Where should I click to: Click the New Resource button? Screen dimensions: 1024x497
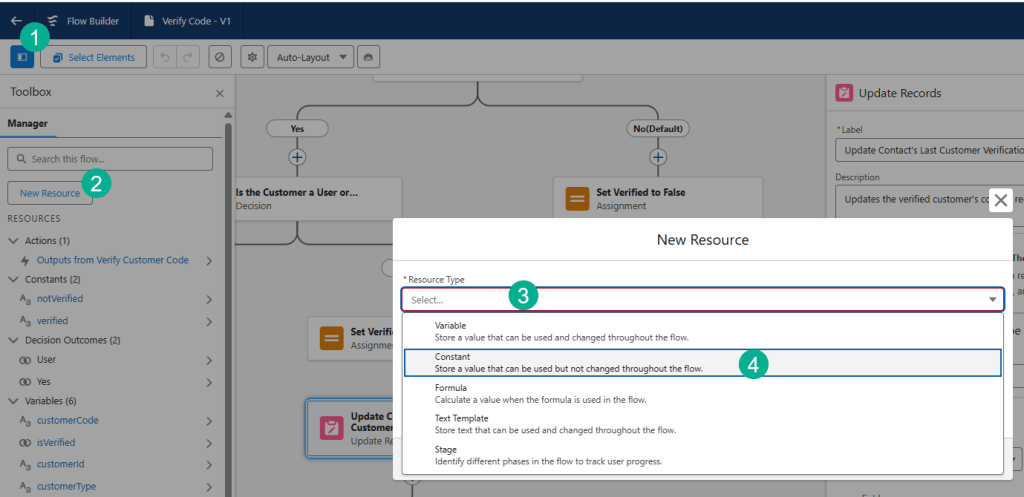pyautogui.click(x=50, y=193)
